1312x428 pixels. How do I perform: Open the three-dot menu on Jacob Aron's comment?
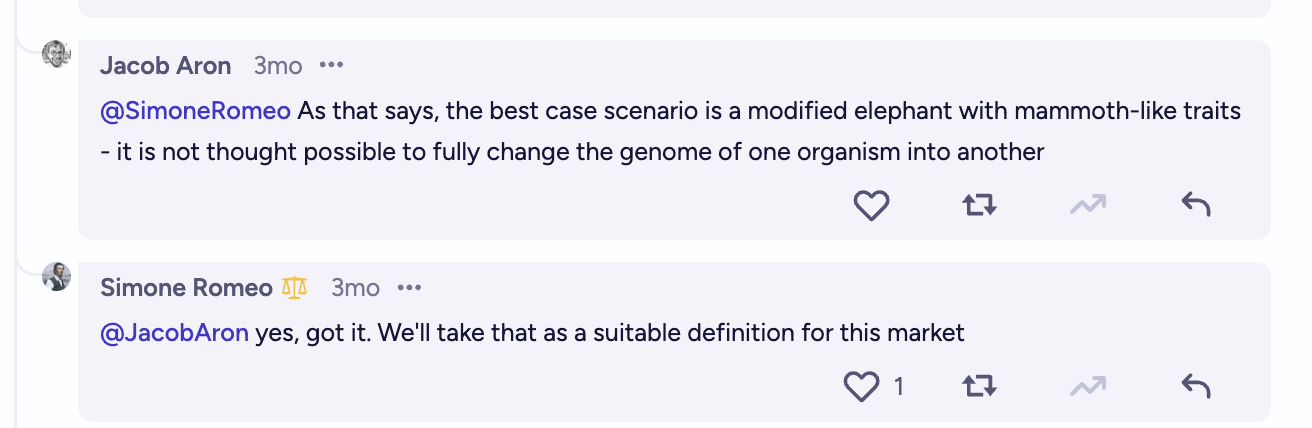point(331,66)
